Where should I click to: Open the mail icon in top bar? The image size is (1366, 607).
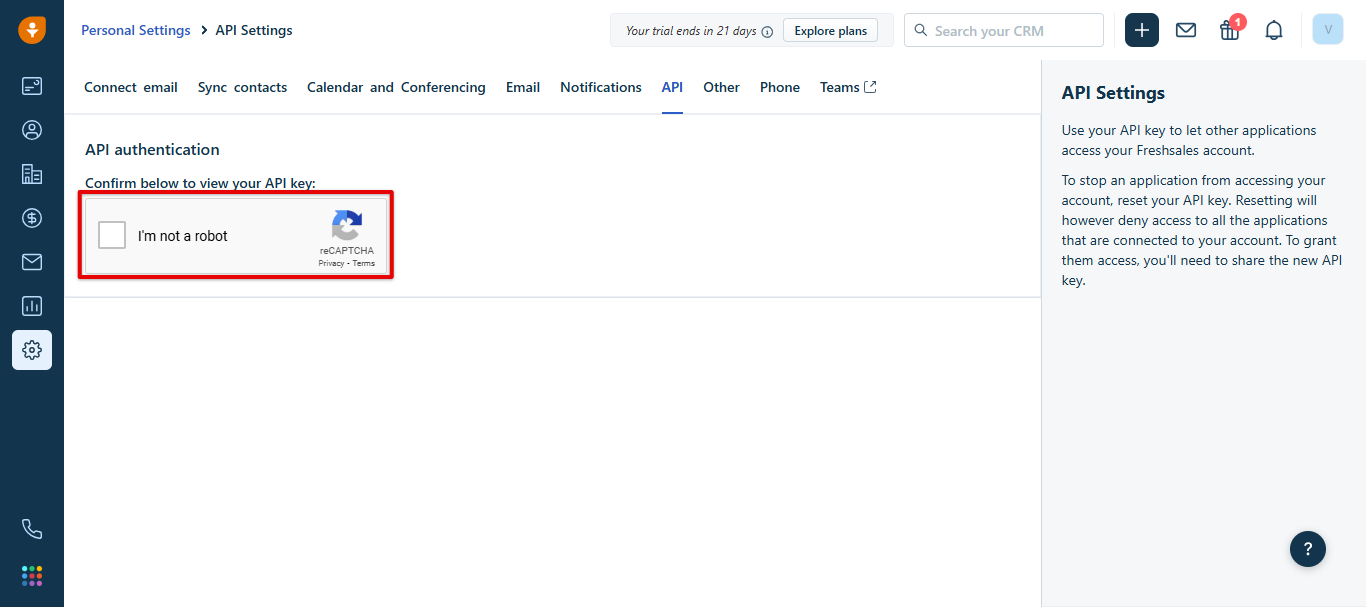[x=1186, y=30]
